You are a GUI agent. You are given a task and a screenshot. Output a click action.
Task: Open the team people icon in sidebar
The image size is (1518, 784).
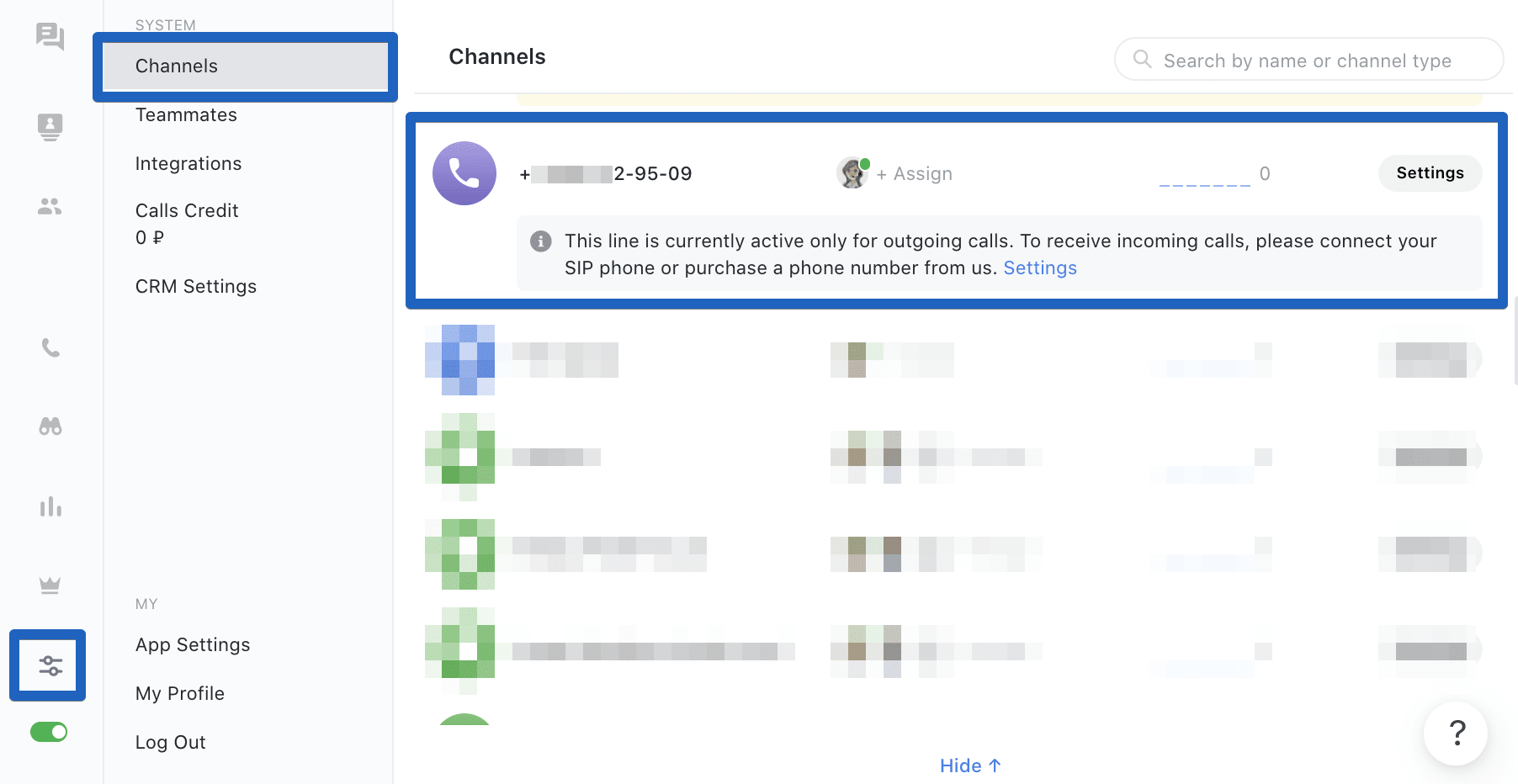point(50,206)
